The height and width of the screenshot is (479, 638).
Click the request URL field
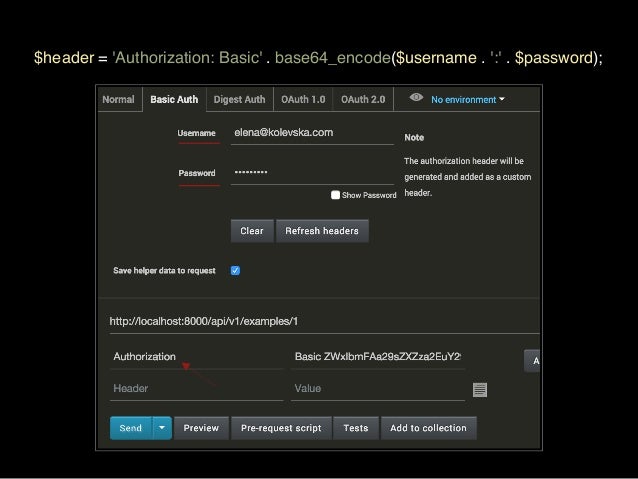pyautogui.click(x=320, y=321)
